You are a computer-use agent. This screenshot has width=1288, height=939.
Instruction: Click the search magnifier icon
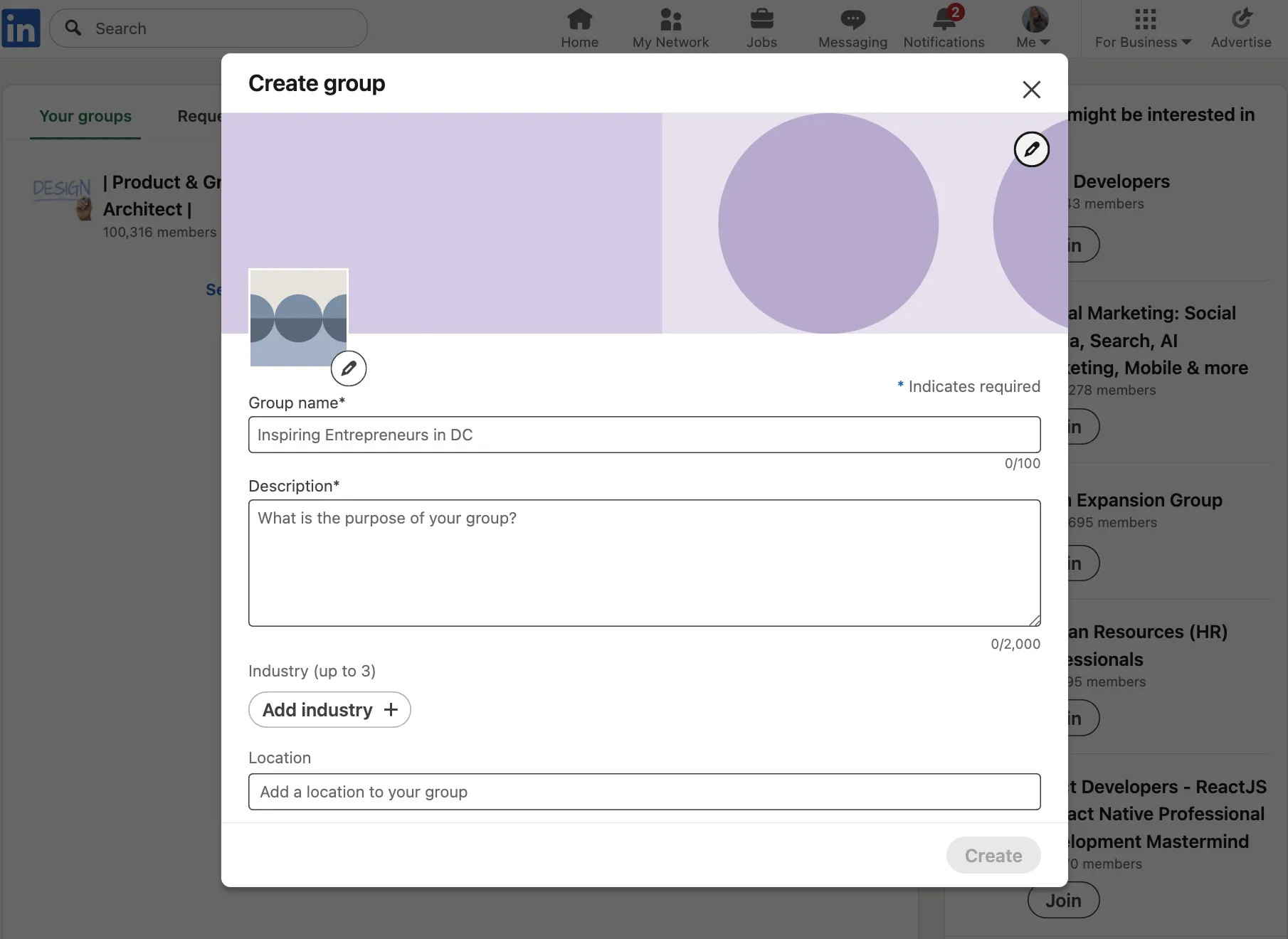pyautogui.click(x=73, y=28)
